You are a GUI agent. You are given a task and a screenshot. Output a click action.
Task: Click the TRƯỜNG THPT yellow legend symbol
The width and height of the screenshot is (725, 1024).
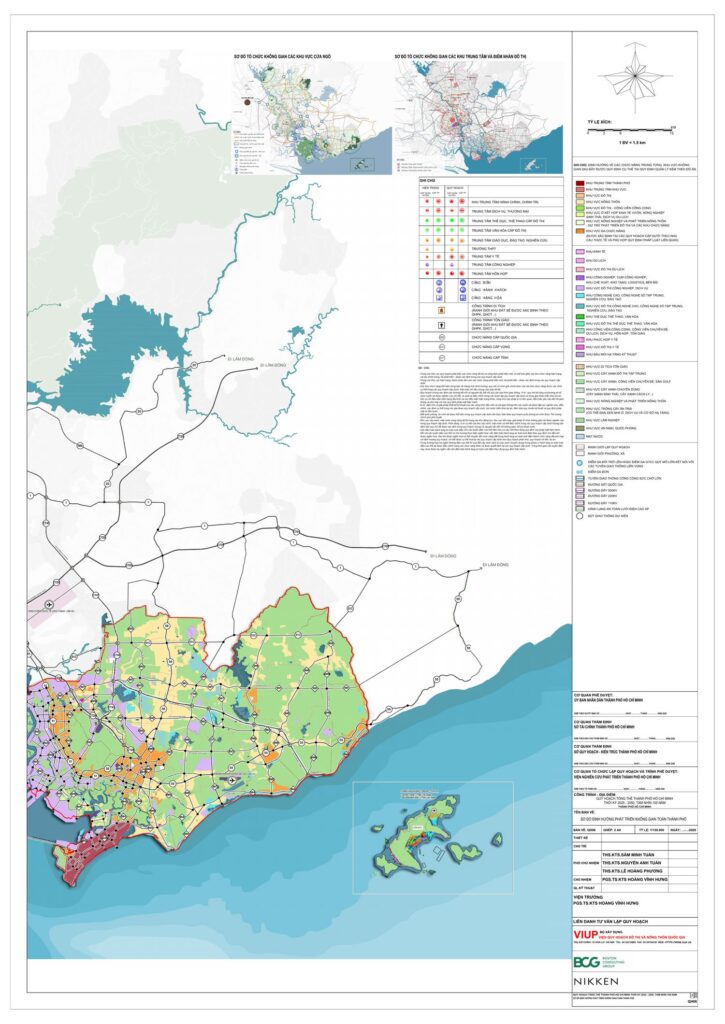[x=452, y=249]
